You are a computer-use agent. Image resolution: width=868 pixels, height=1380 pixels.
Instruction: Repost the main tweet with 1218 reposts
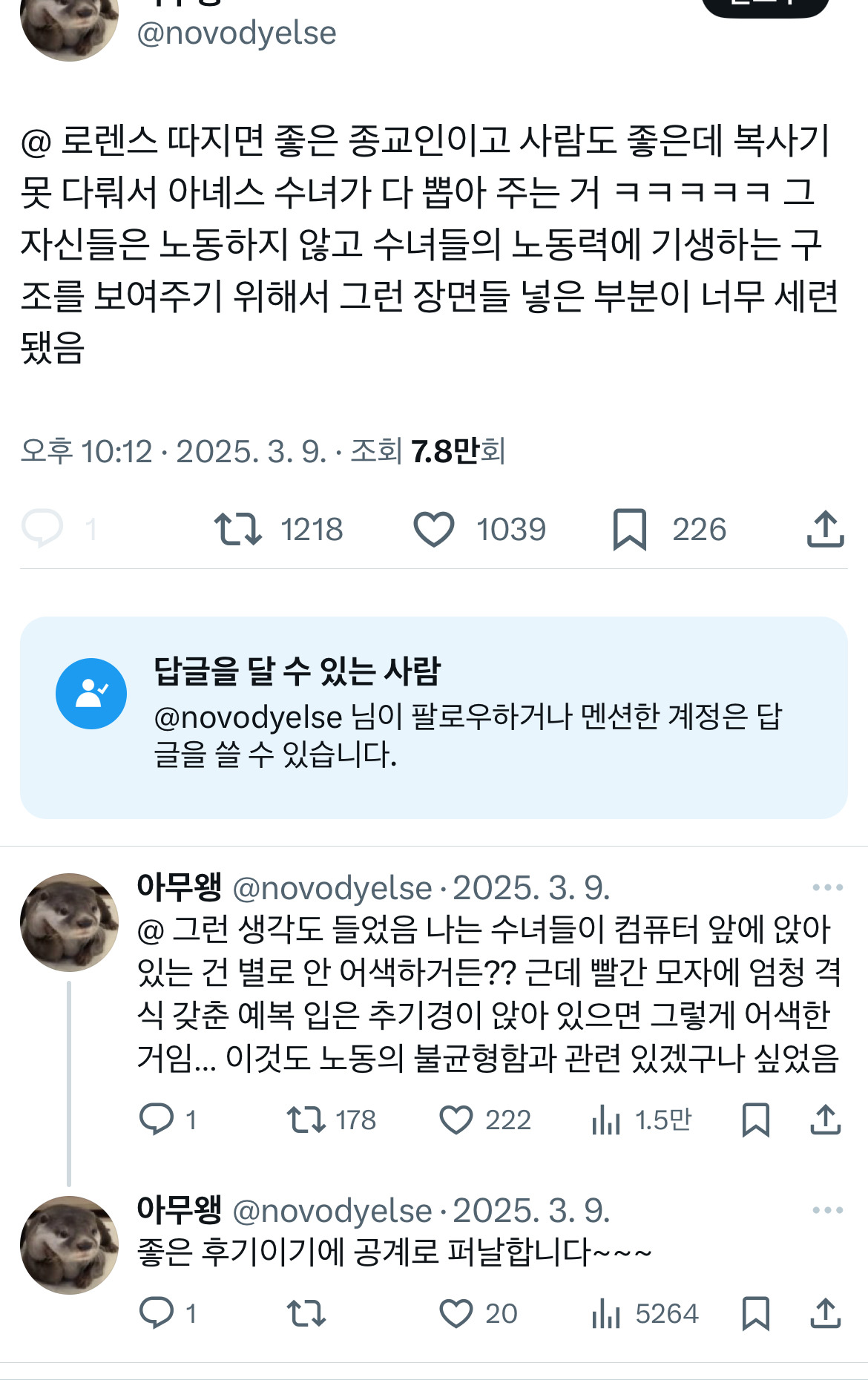tap(238, 530)
